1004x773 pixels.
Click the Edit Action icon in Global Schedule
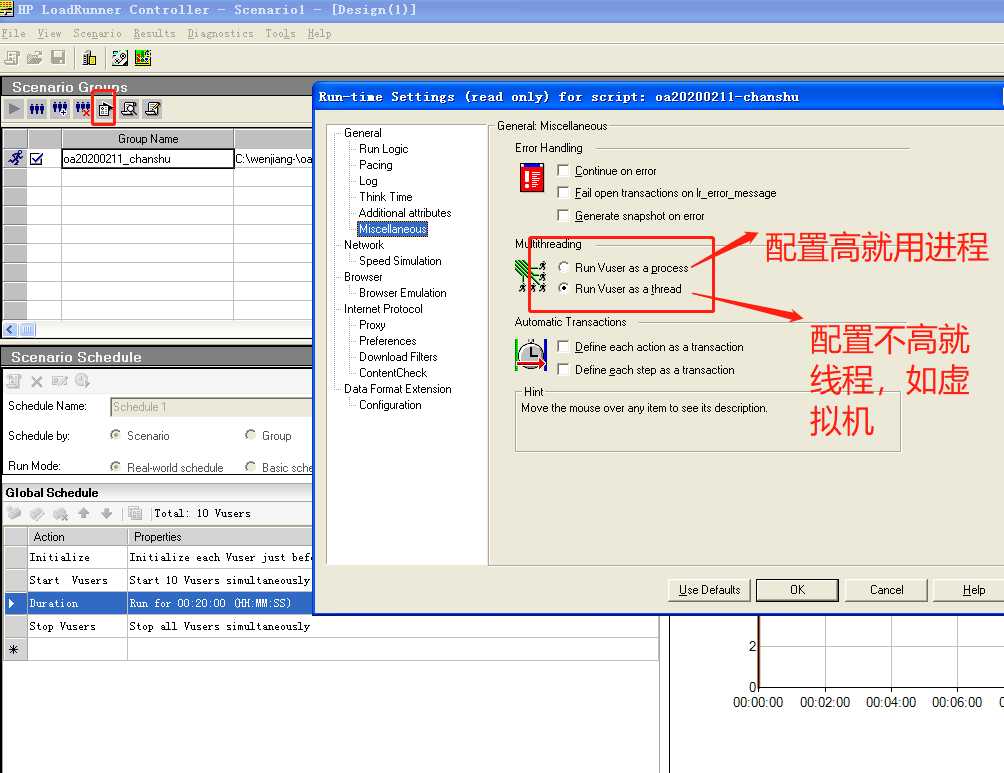tap(37, 513)
